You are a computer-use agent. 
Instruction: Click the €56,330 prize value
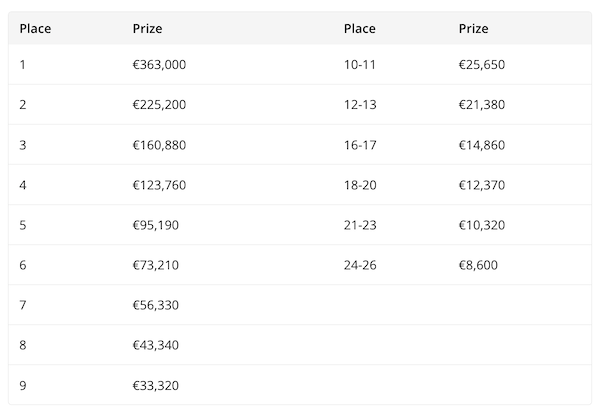click(x=156, y=305)
